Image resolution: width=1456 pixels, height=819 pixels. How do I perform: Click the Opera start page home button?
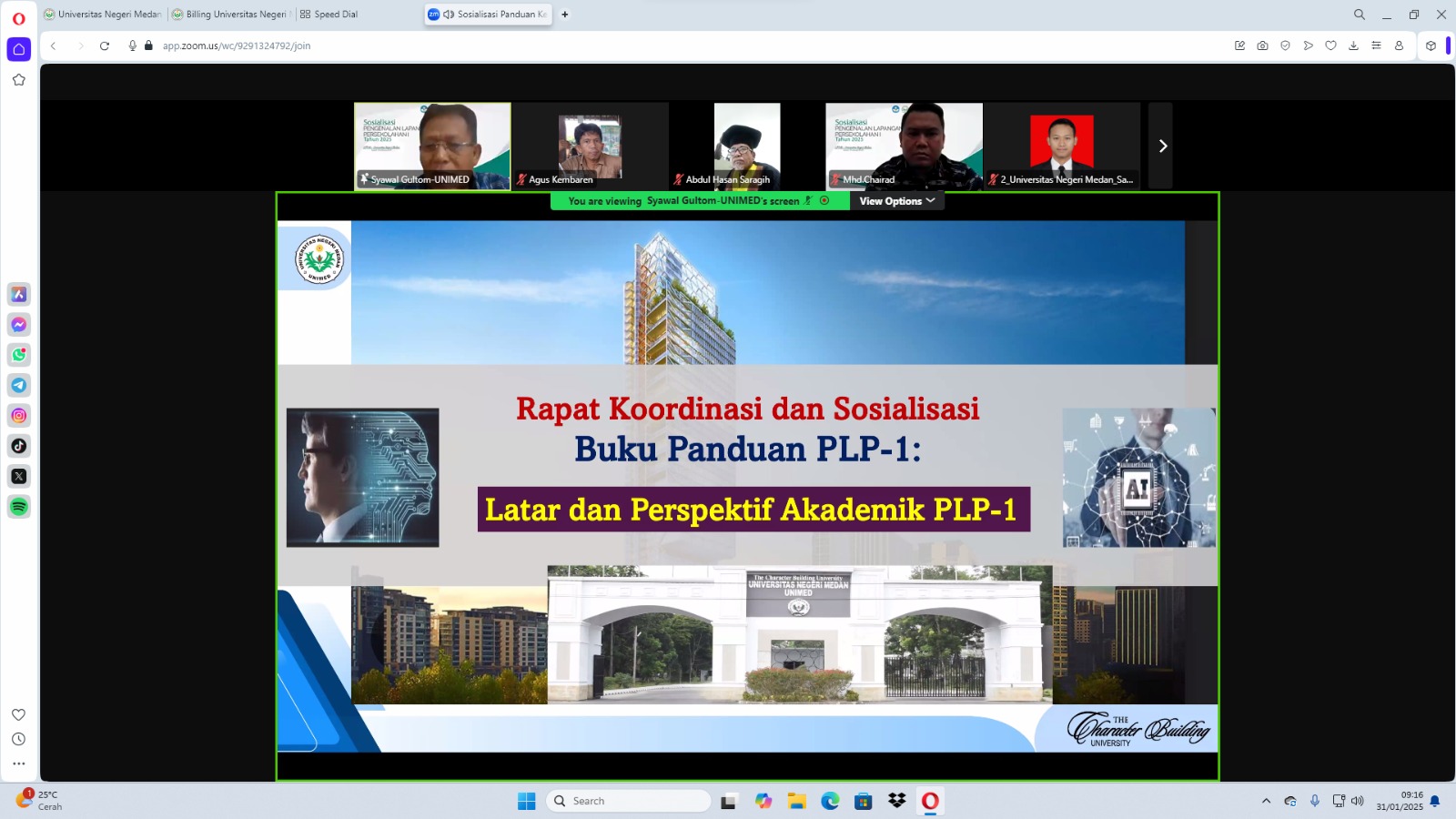[19, 49]
